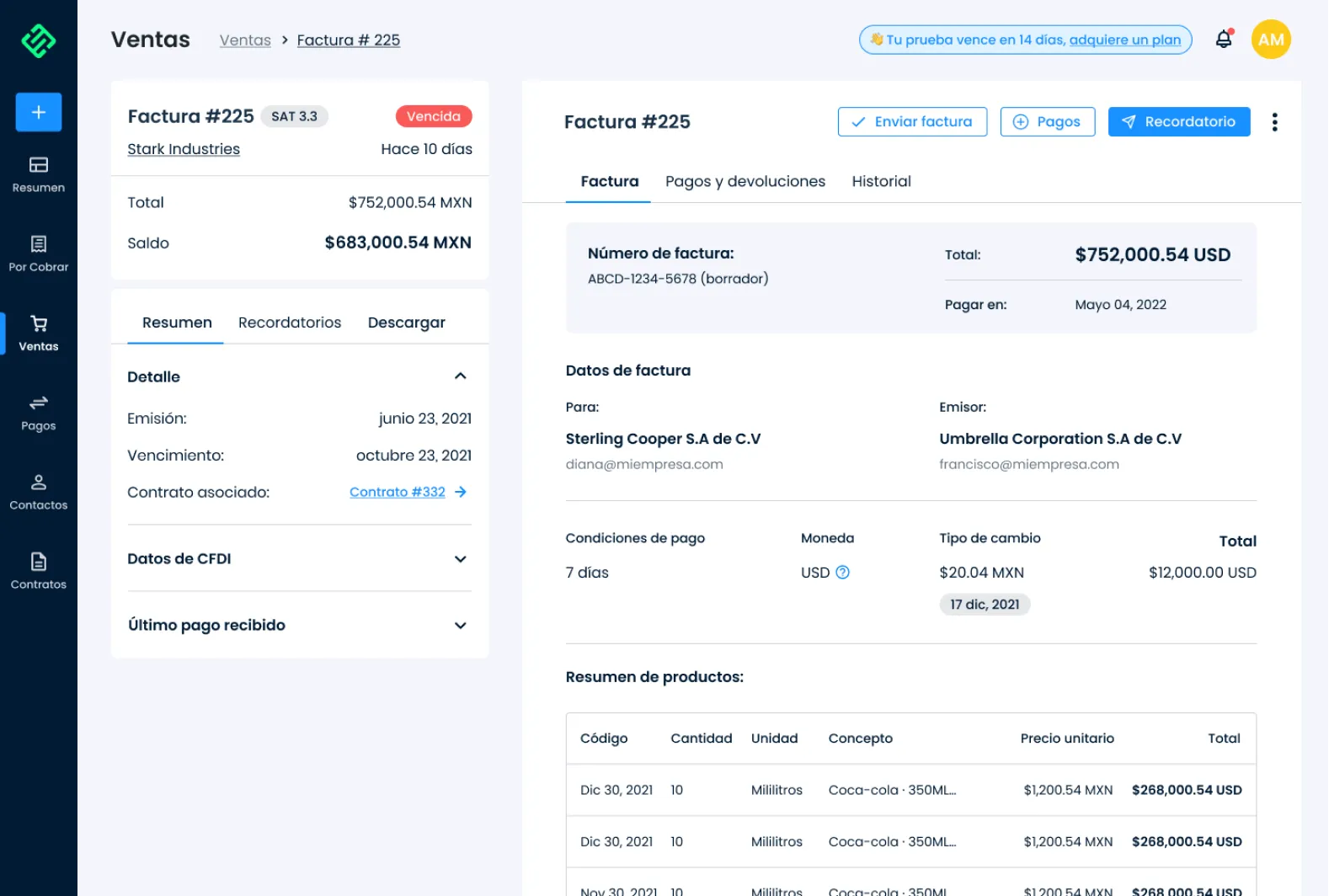Click the Enviar factura button

912,122
